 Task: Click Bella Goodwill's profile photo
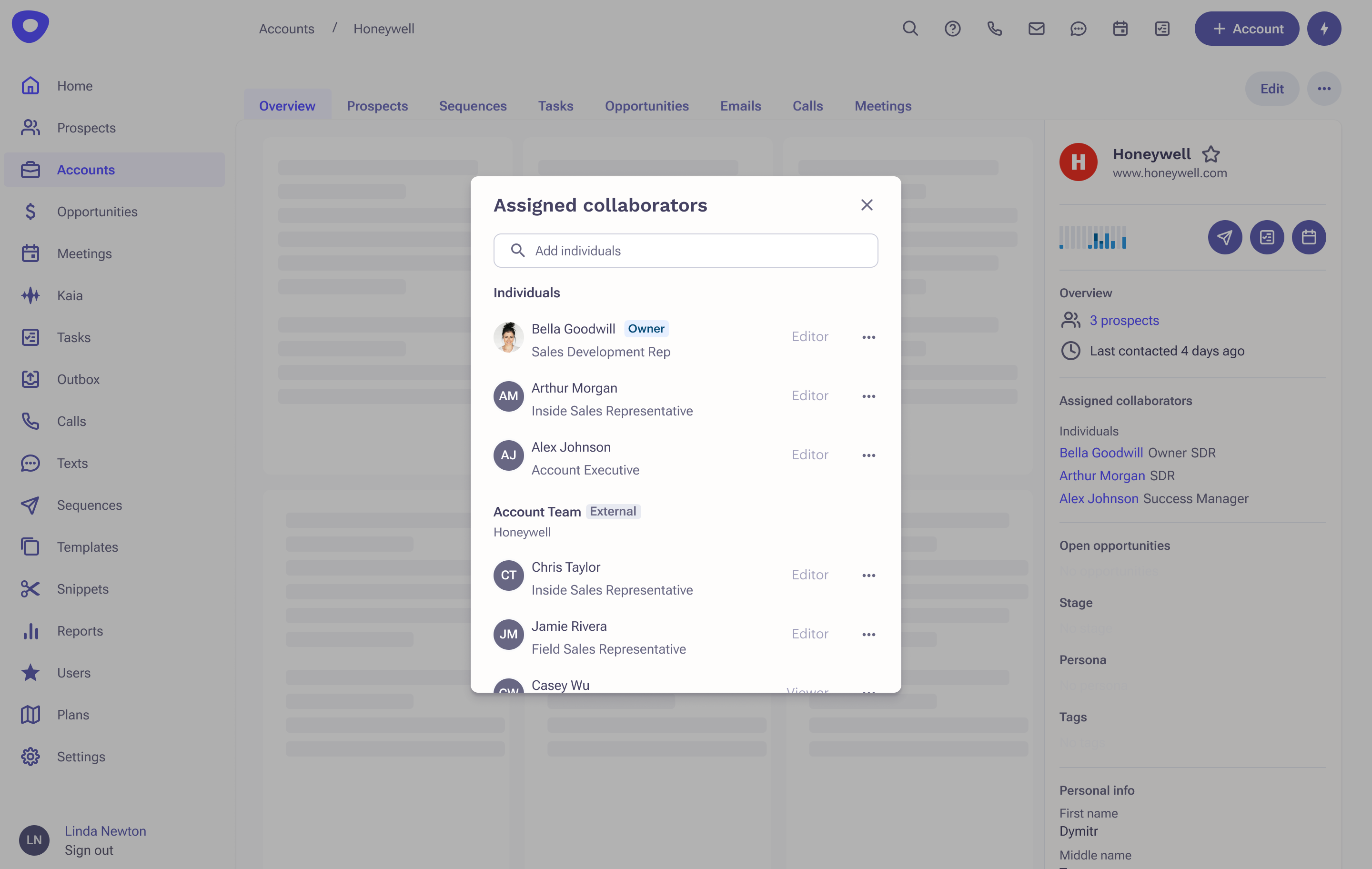[x=508, y=337]
